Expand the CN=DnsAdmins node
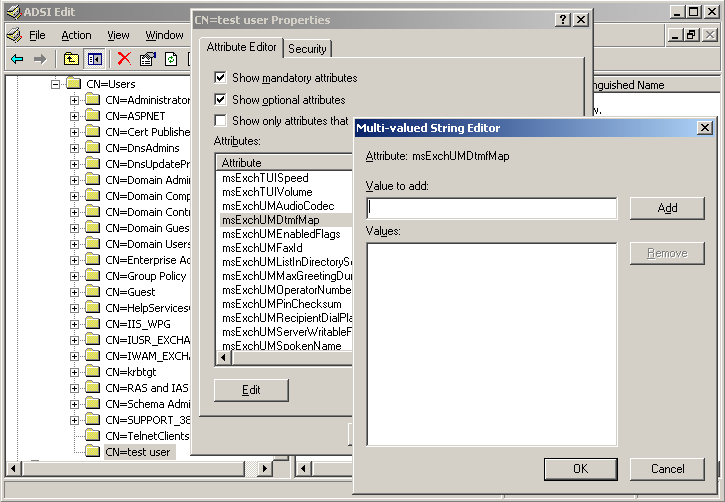This screenshot has height=502, width=725. tap(74, 148)
